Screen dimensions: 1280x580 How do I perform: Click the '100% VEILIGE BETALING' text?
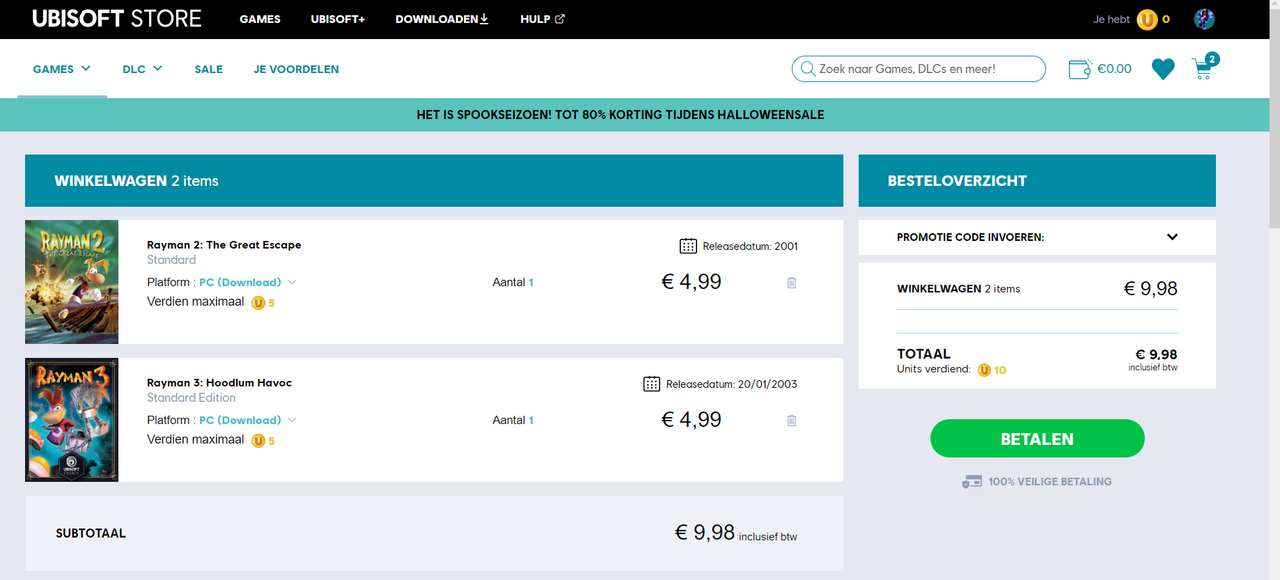1050,482
